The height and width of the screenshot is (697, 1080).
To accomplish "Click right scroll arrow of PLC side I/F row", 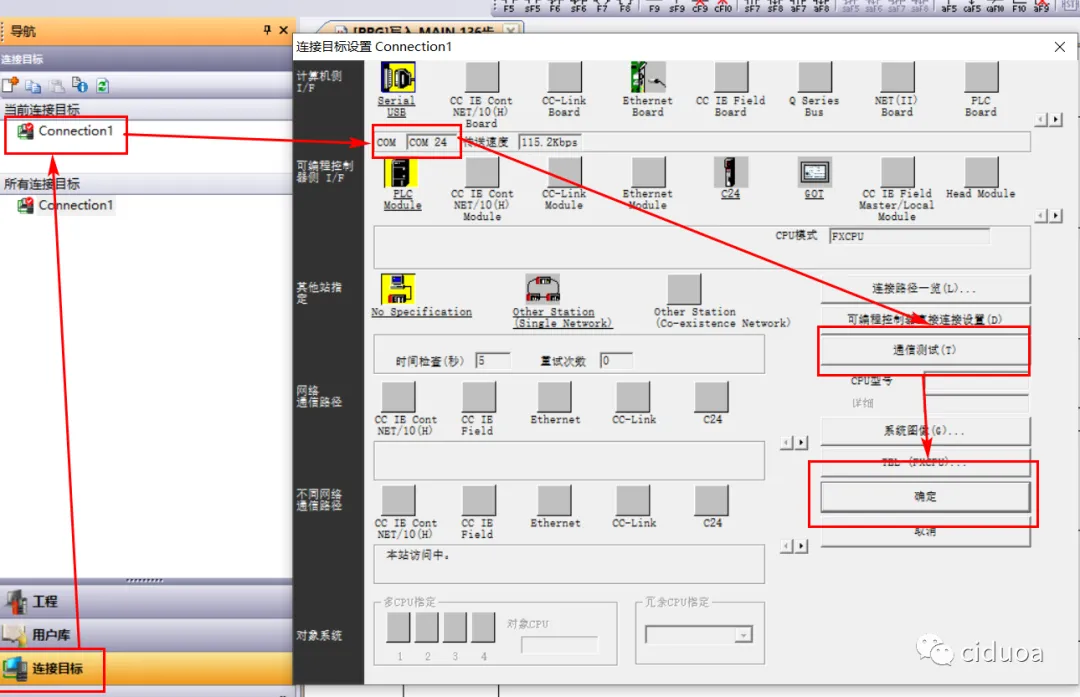I will [x=1056, y=216].
